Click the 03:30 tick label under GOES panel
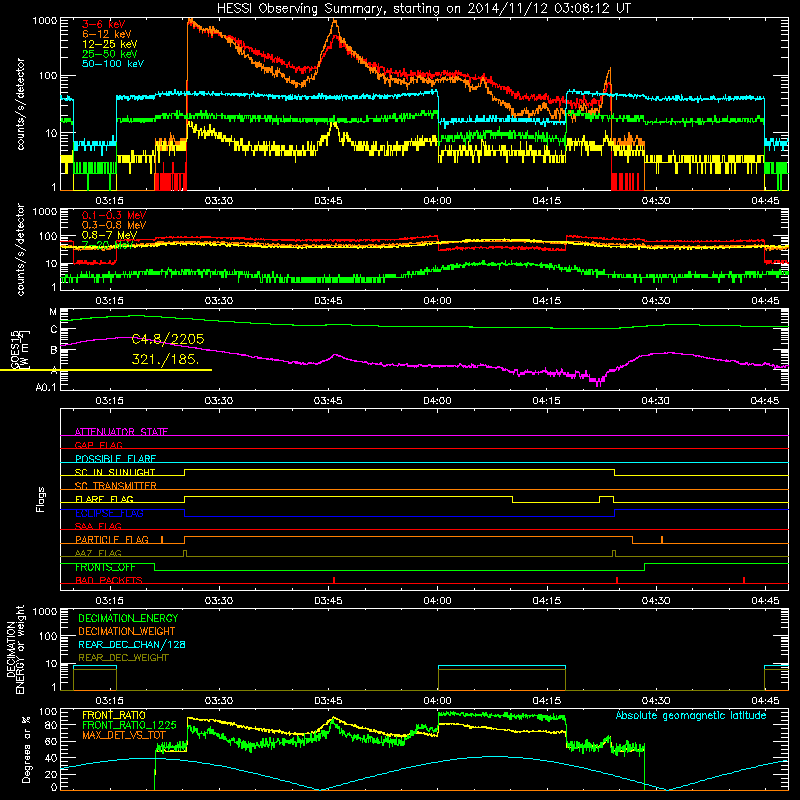The image size is (800, 800). (x=219, y=401)
